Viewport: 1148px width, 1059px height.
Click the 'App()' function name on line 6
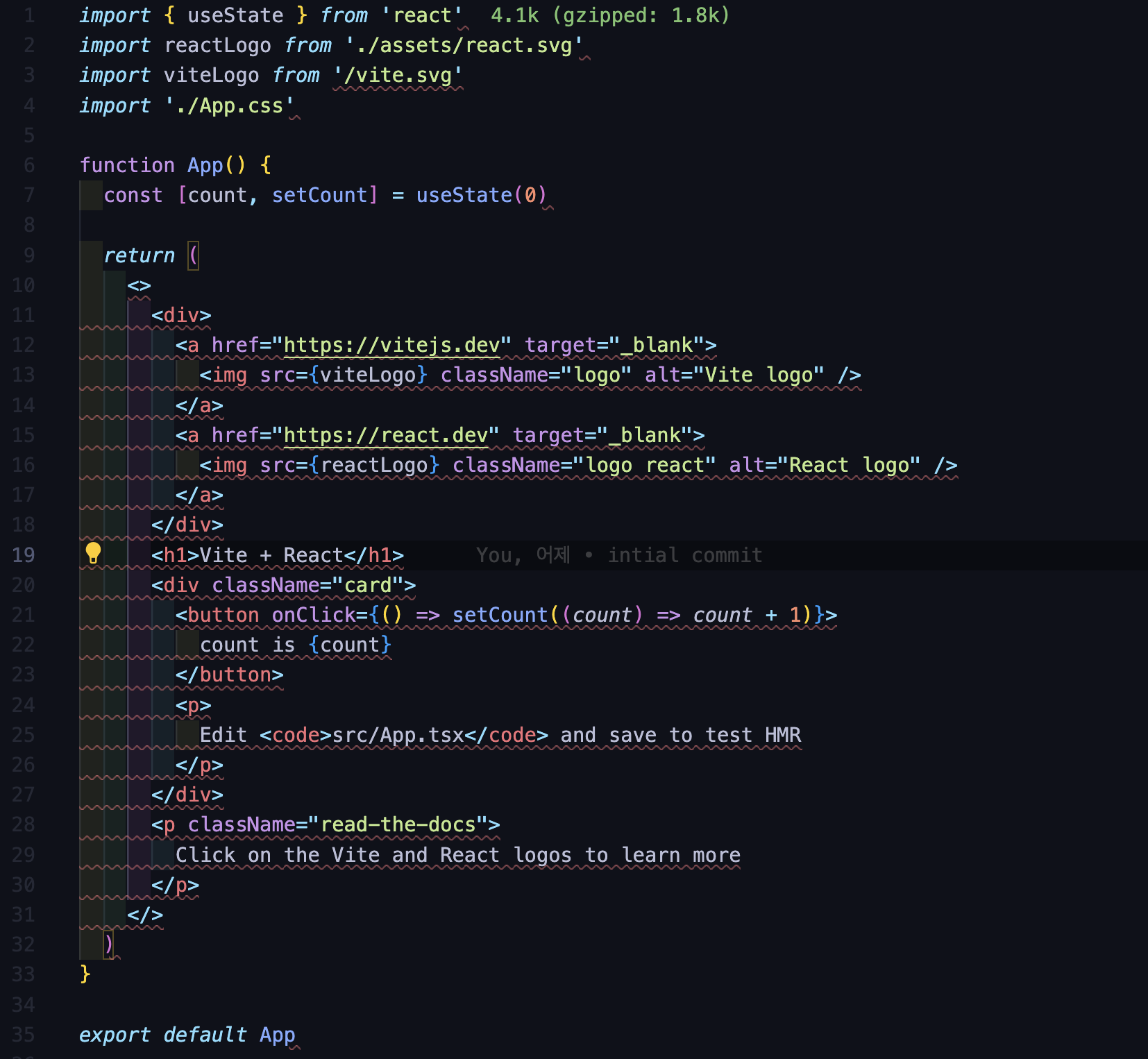pyautogui.click(x=217, y=165)
